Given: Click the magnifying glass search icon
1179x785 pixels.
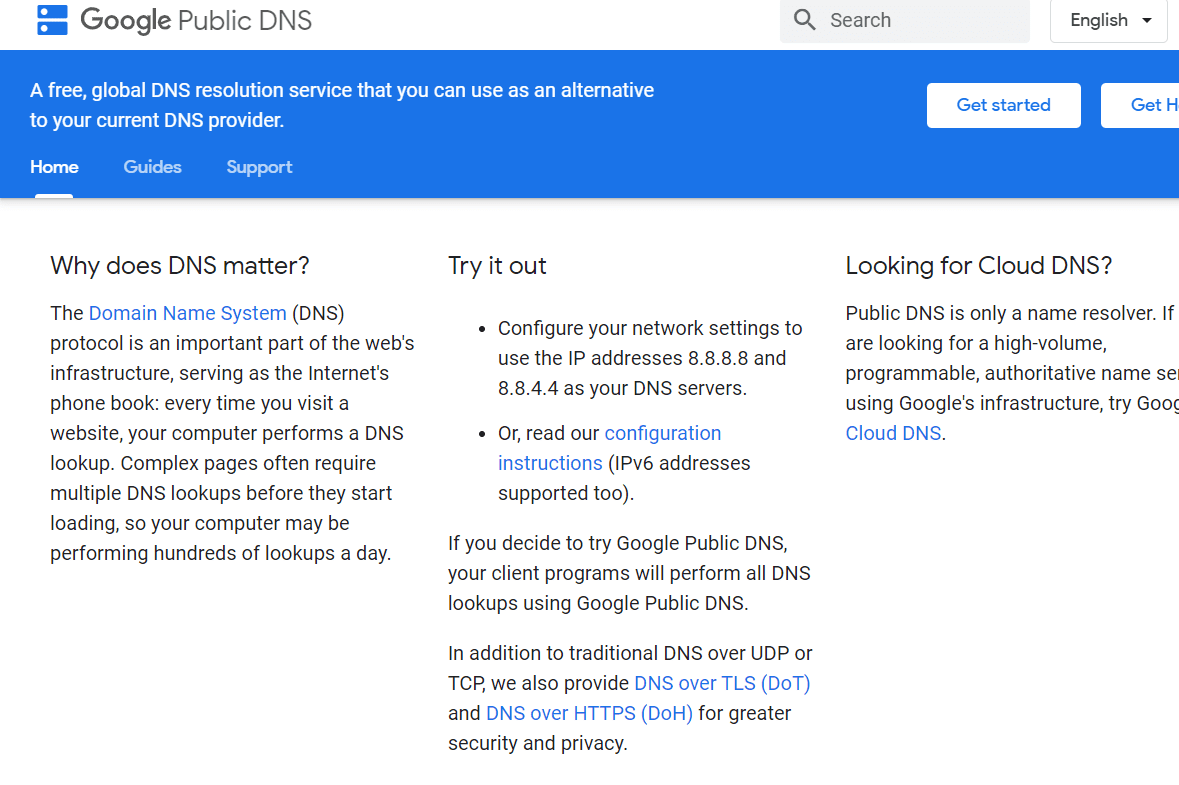Looking at the screenshot, I should [804, 20].
